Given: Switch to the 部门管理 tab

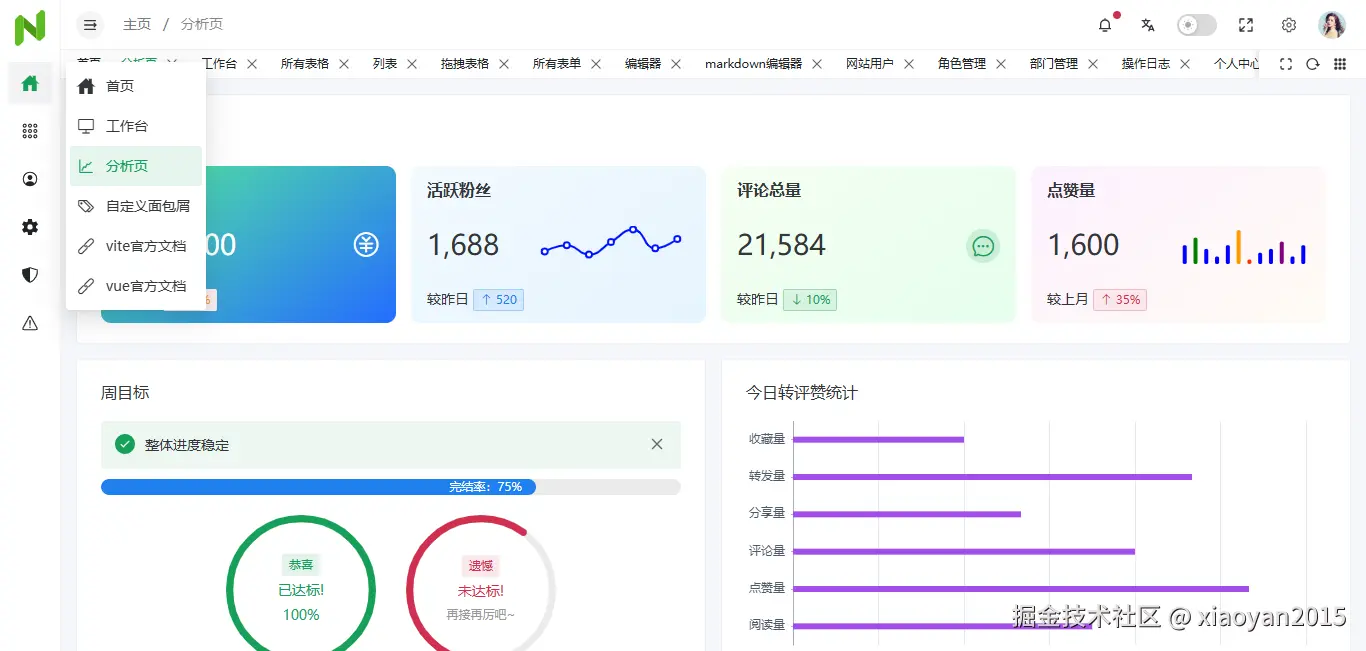Looking at the screenshot, I should click(1054, 64).
